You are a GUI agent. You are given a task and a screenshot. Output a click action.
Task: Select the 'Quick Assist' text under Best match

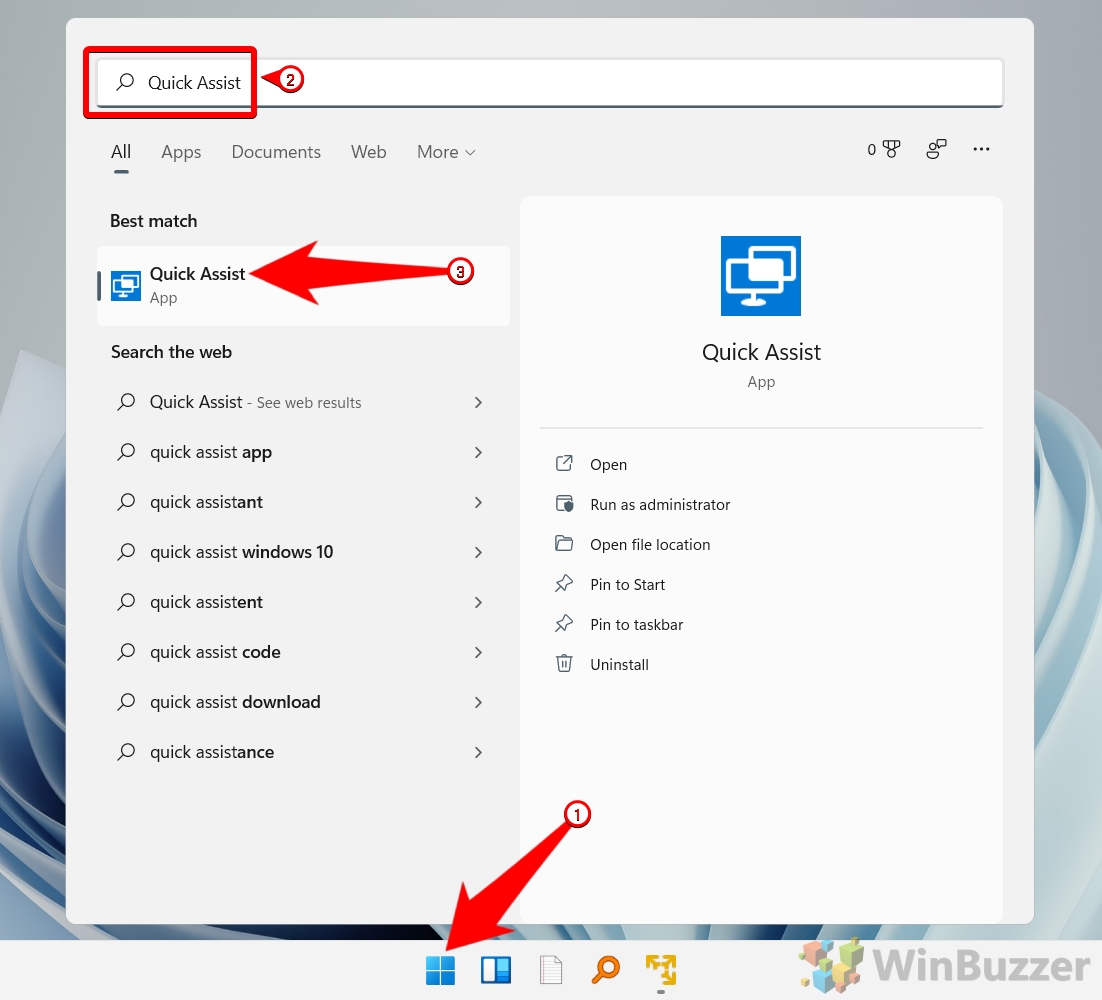tap(197, 273)
